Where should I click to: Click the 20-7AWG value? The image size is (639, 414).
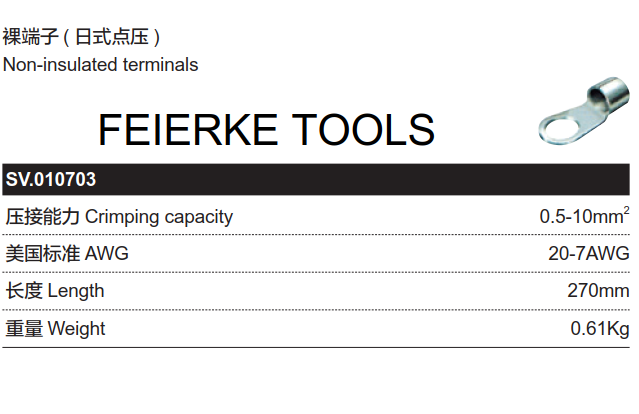589,253
